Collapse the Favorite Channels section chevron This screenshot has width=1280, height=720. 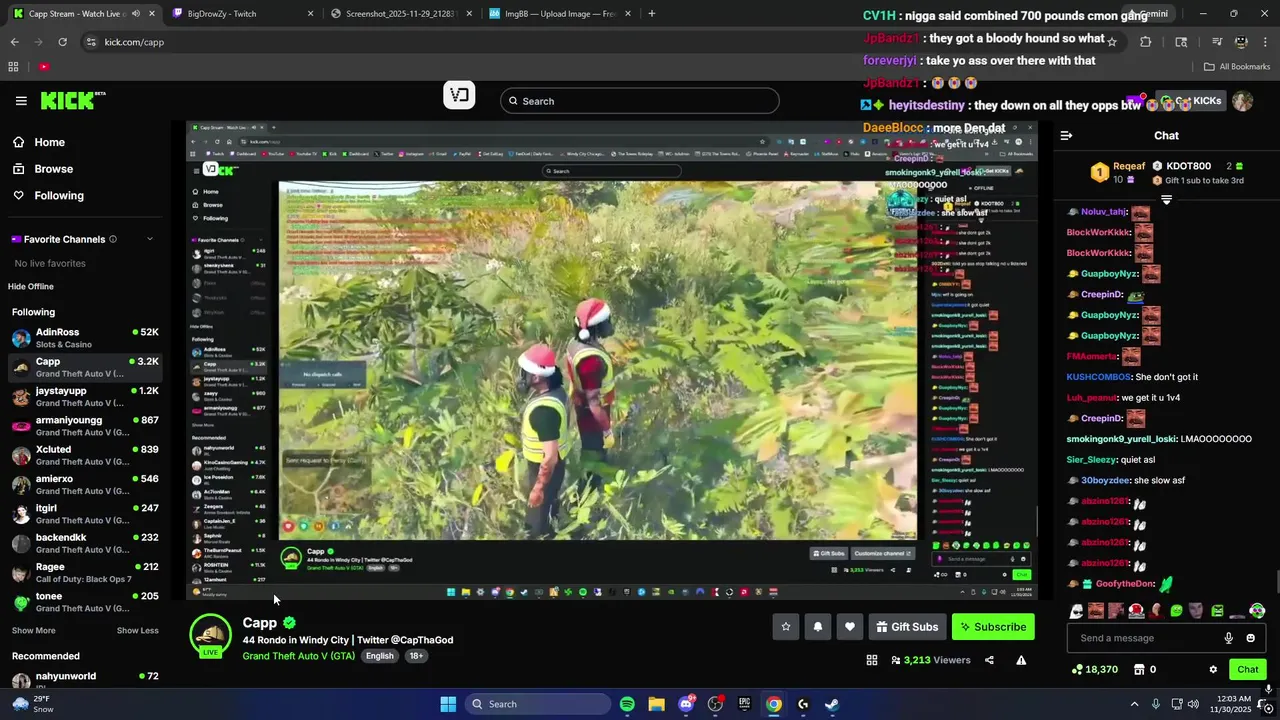click(x=150, y=239)
